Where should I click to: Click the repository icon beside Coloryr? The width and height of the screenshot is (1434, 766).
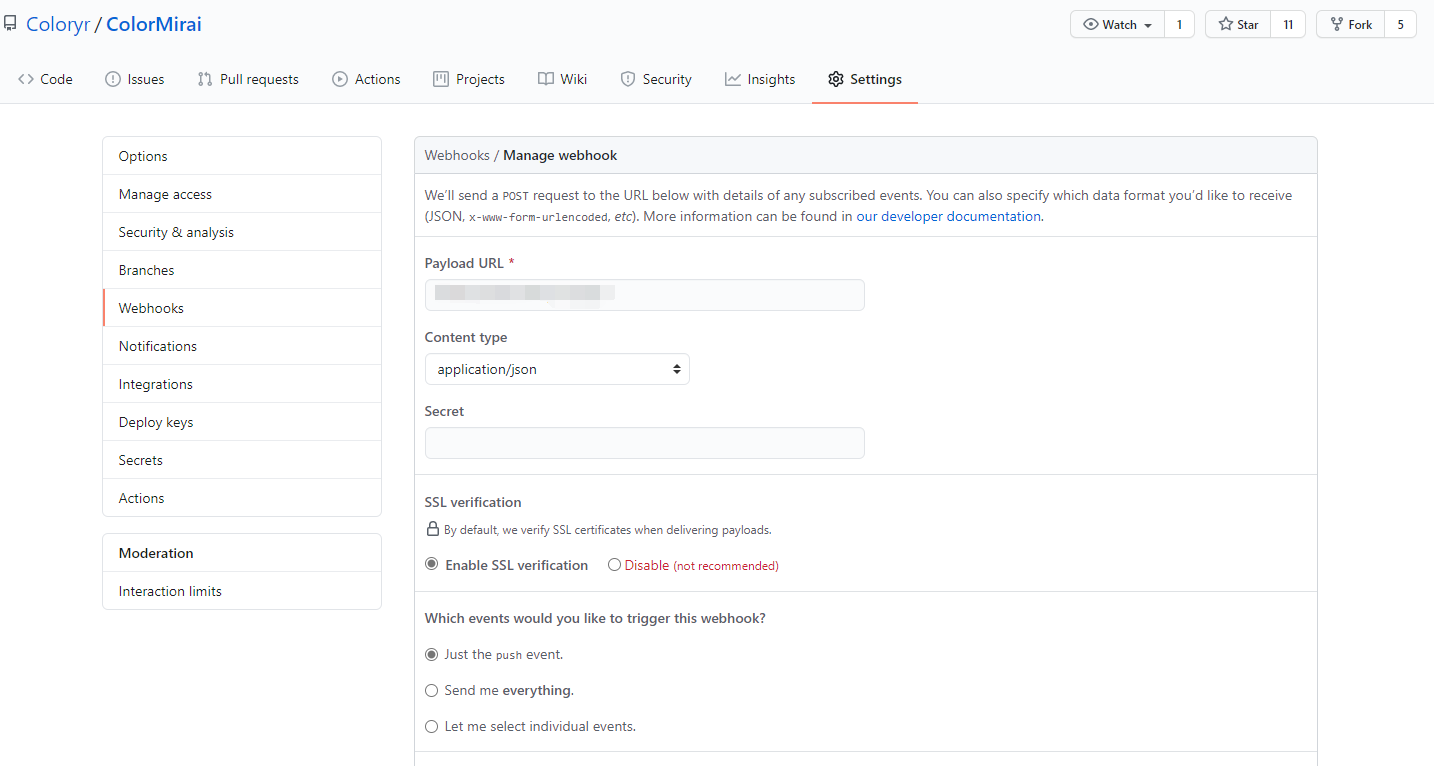tap(10, 24)
